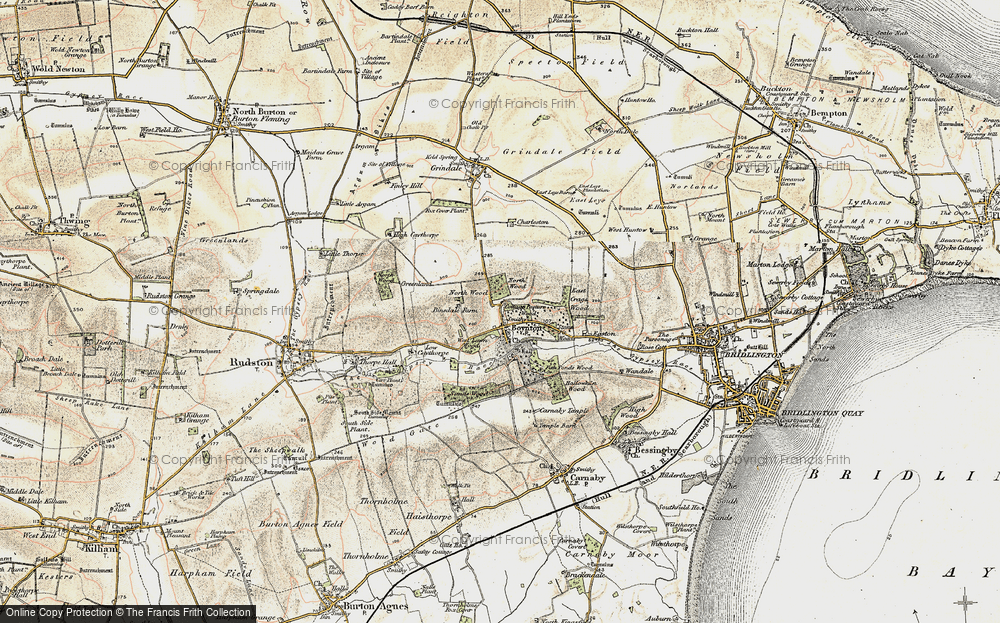Select the Dyke Cottages label
The image size is (1000, 623).
(959, 248)
